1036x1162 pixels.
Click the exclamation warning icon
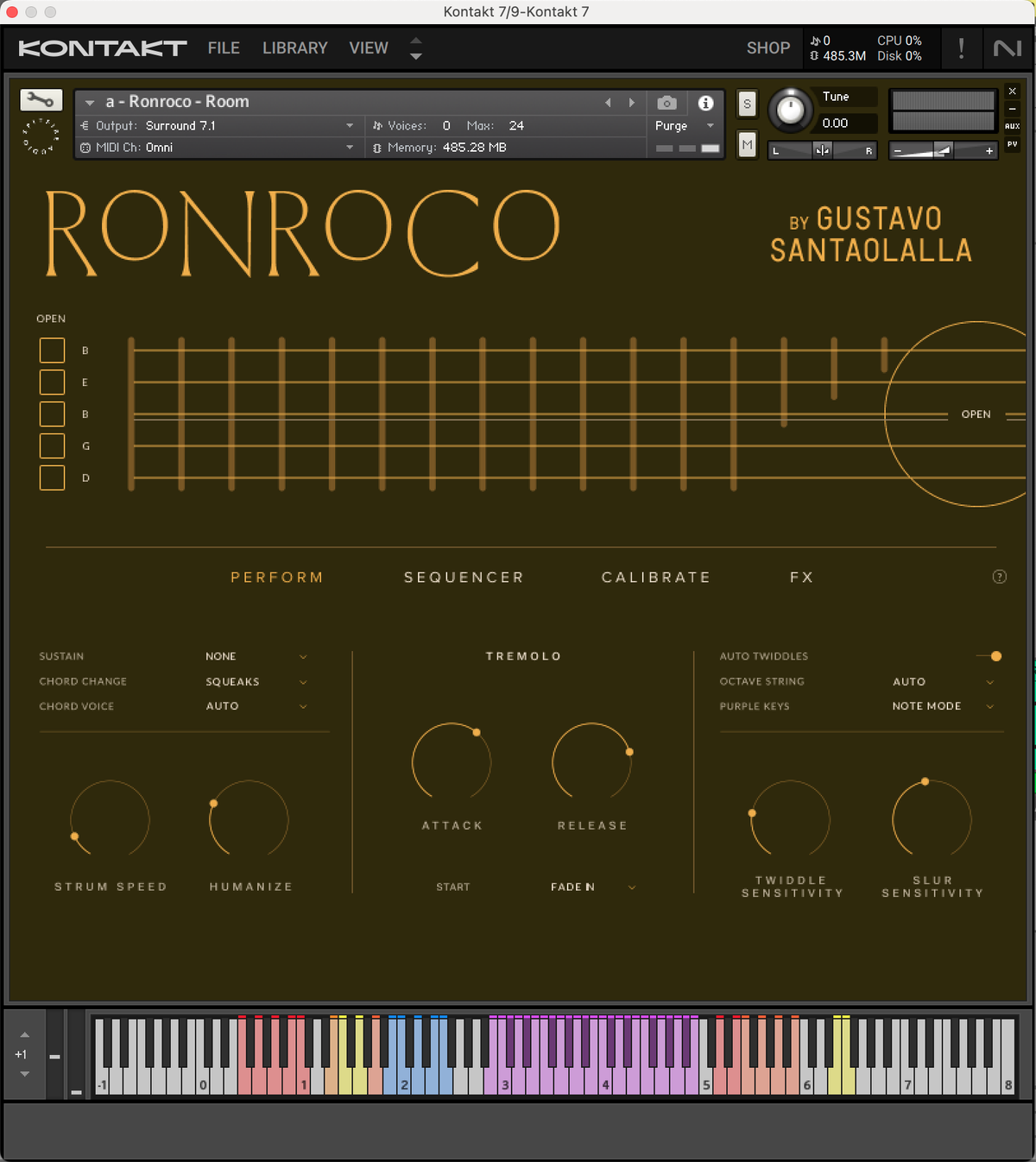pyautogui.click(x=962, y=48)
